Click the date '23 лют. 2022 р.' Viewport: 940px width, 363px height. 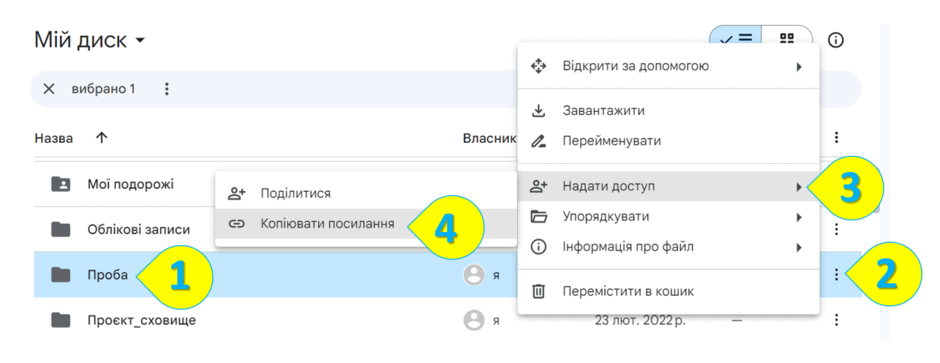tap(640, 320)
